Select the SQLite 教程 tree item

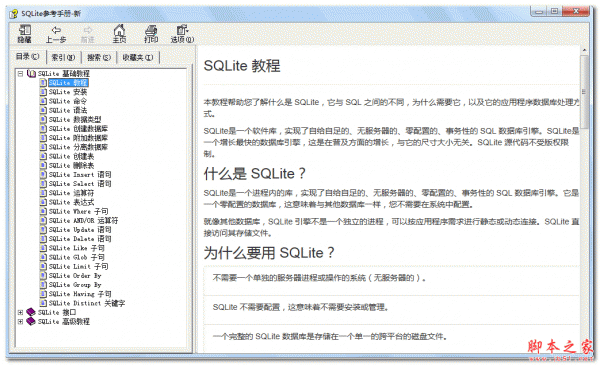[68, 83]
